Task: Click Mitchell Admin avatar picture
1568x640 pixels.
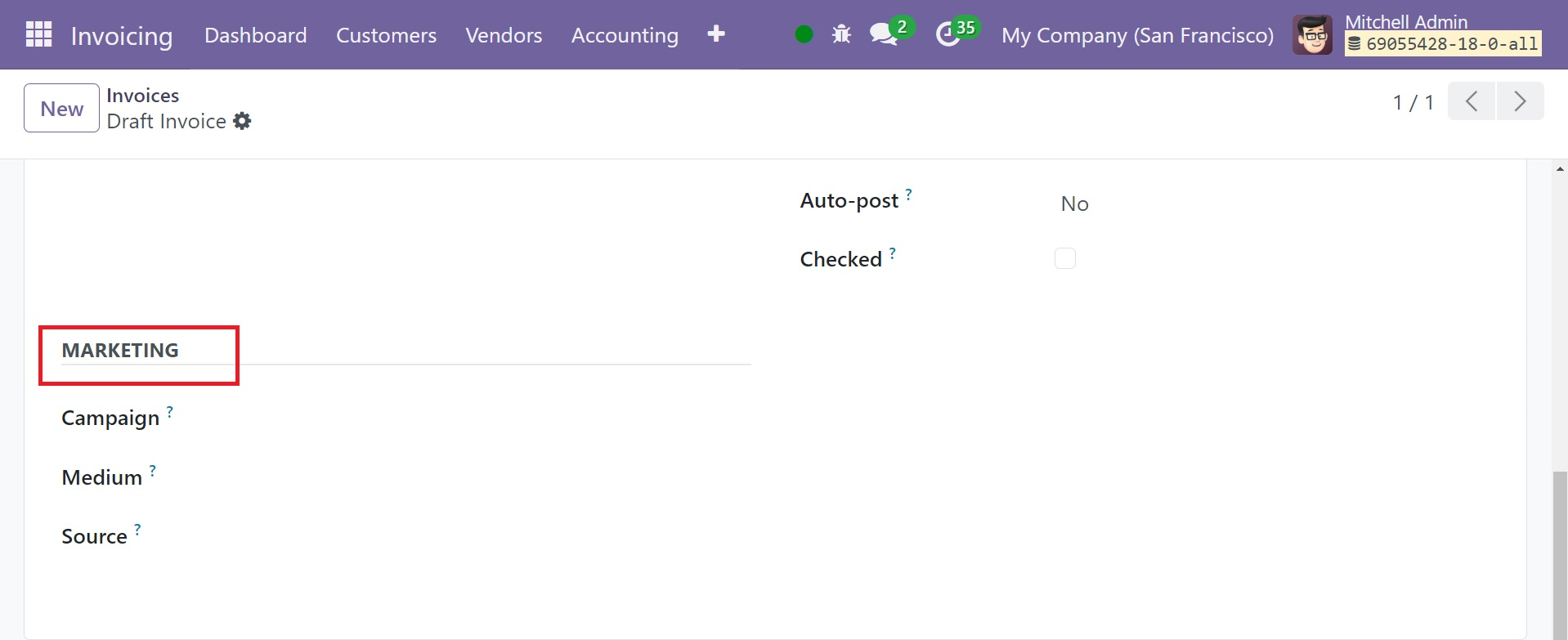Action: (1312, 35)
